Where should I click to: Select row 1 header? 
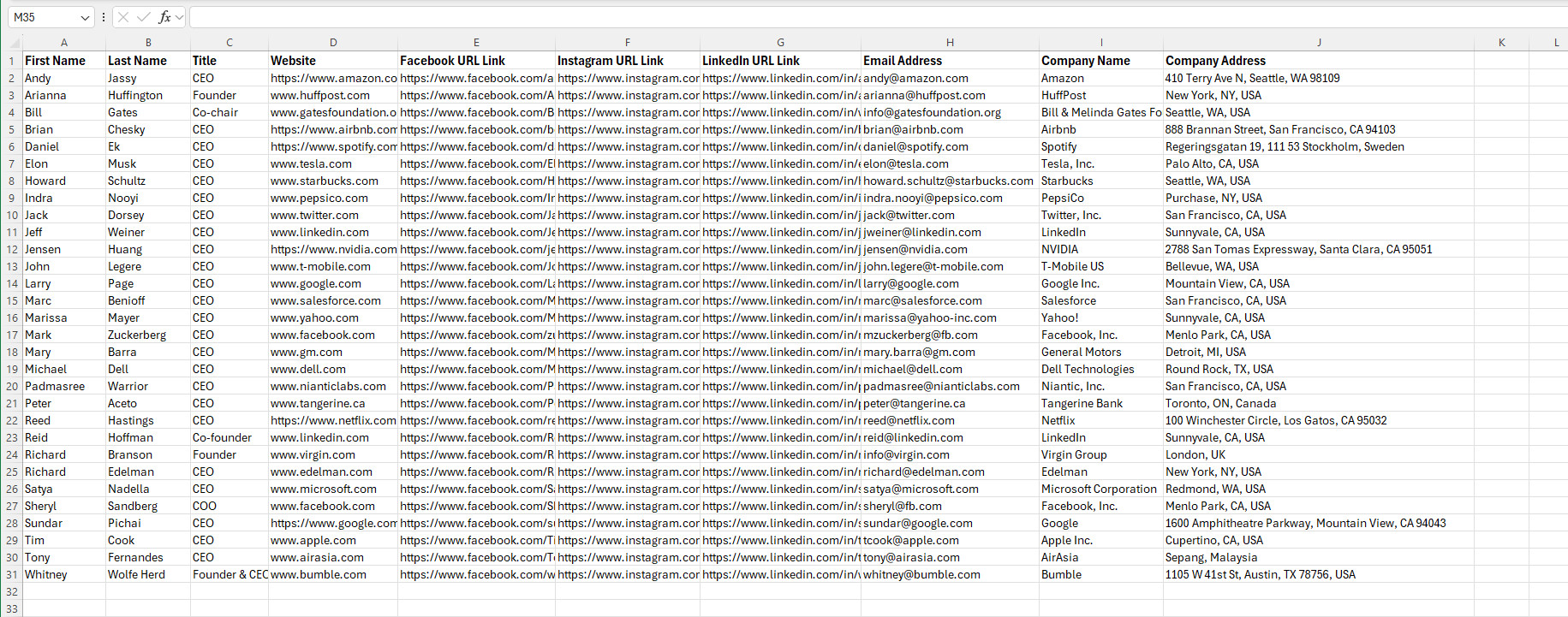coord(11,61)
